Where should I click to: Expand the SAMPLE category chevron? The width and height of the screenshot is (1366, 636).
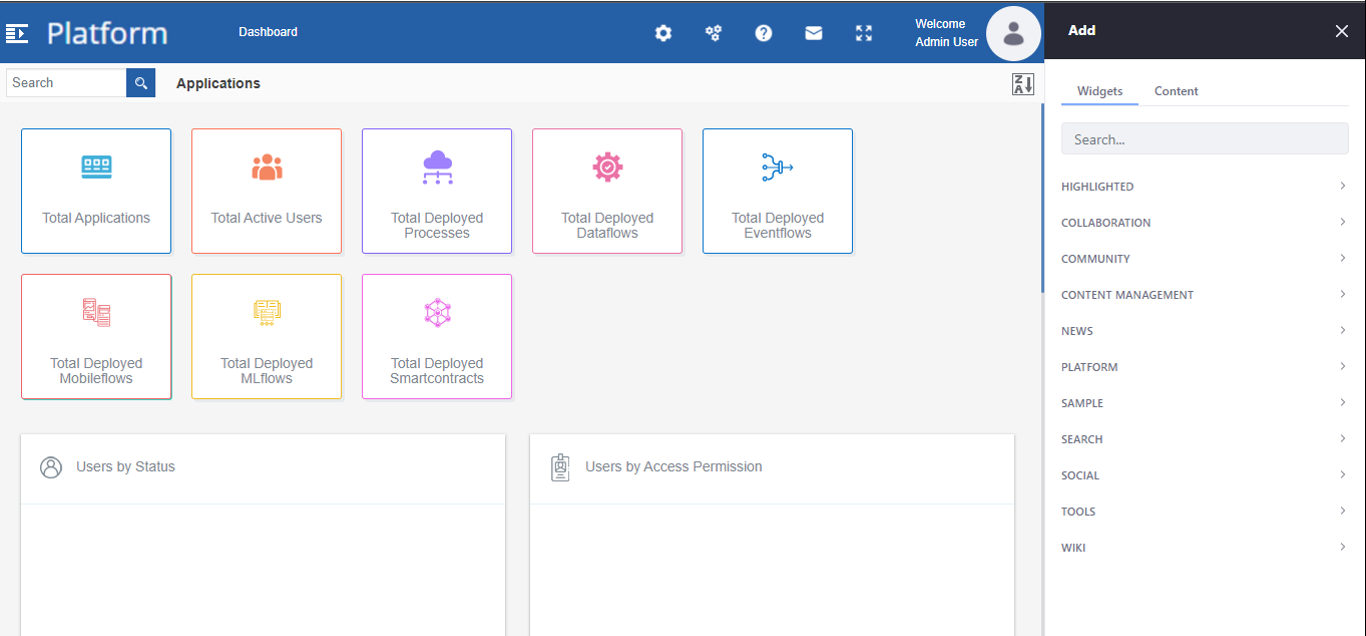pos(1343,402)
